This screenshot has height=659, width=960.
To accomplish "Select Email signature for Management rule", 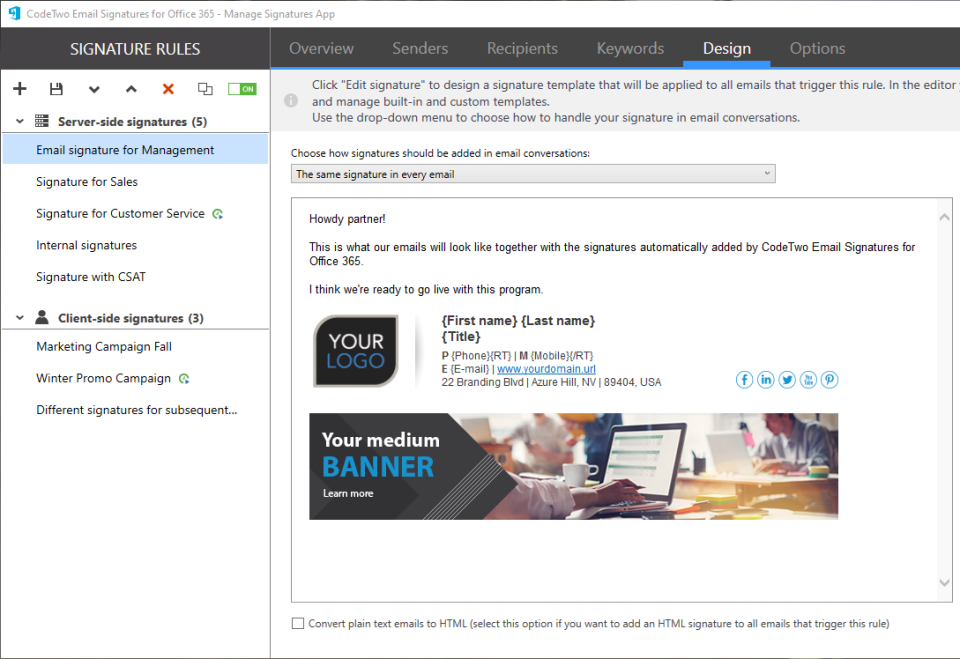I will coord(135,149).
